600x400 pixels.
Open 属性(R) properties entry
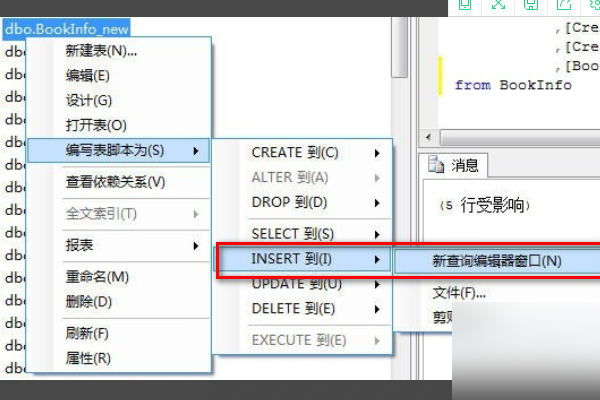(x=119, y=358)
